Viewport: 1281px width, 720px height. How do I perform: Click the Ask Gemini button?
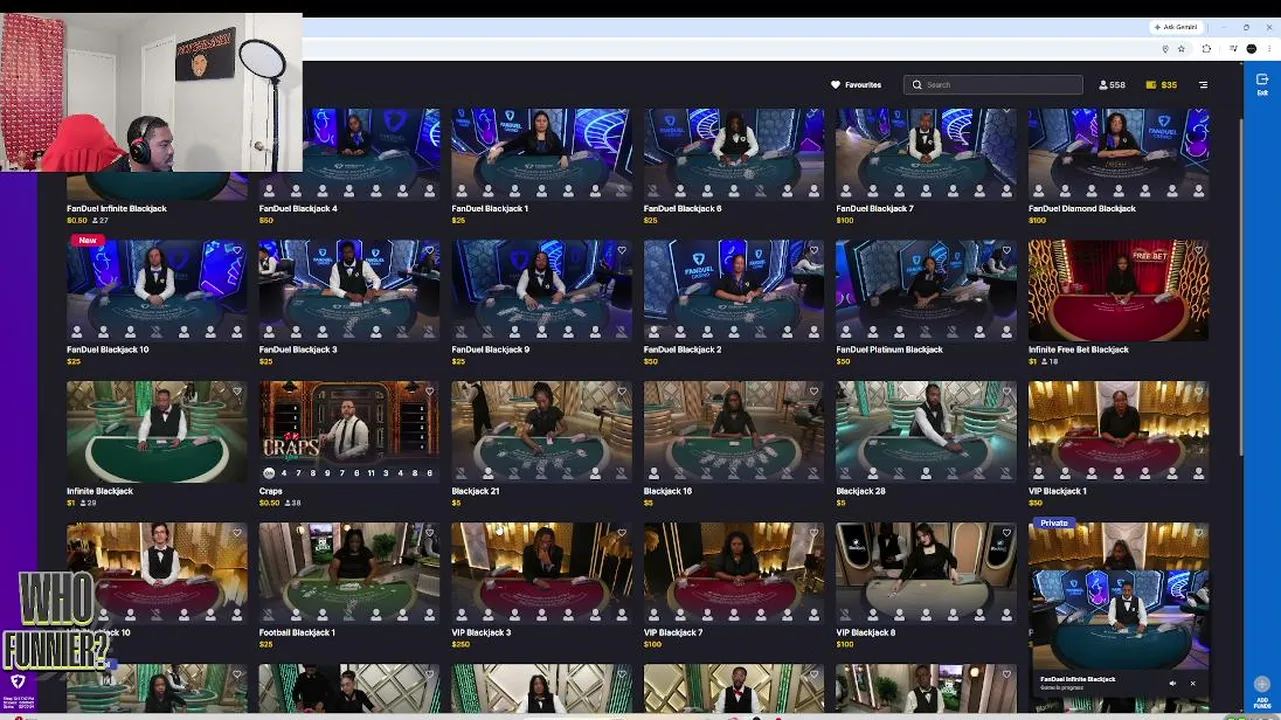pos(1177,27)
